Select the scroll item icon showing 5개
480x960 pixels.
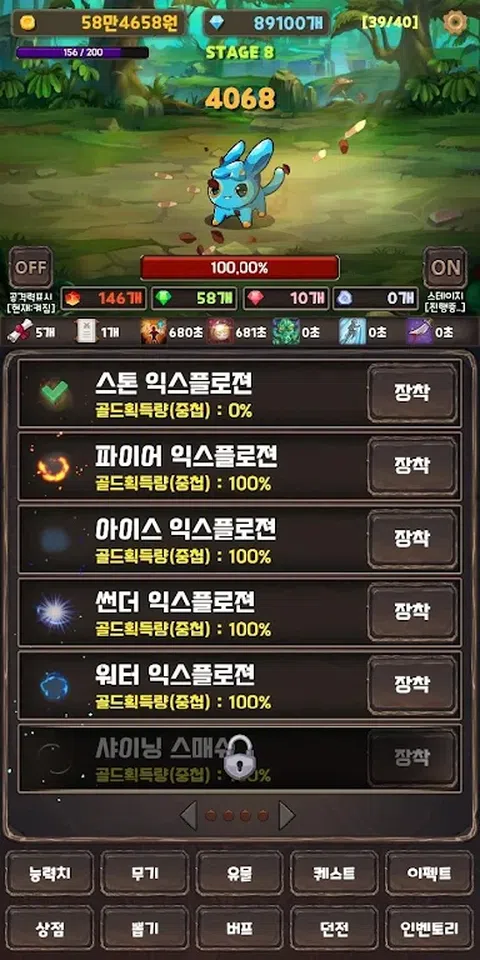pos(20,332)
